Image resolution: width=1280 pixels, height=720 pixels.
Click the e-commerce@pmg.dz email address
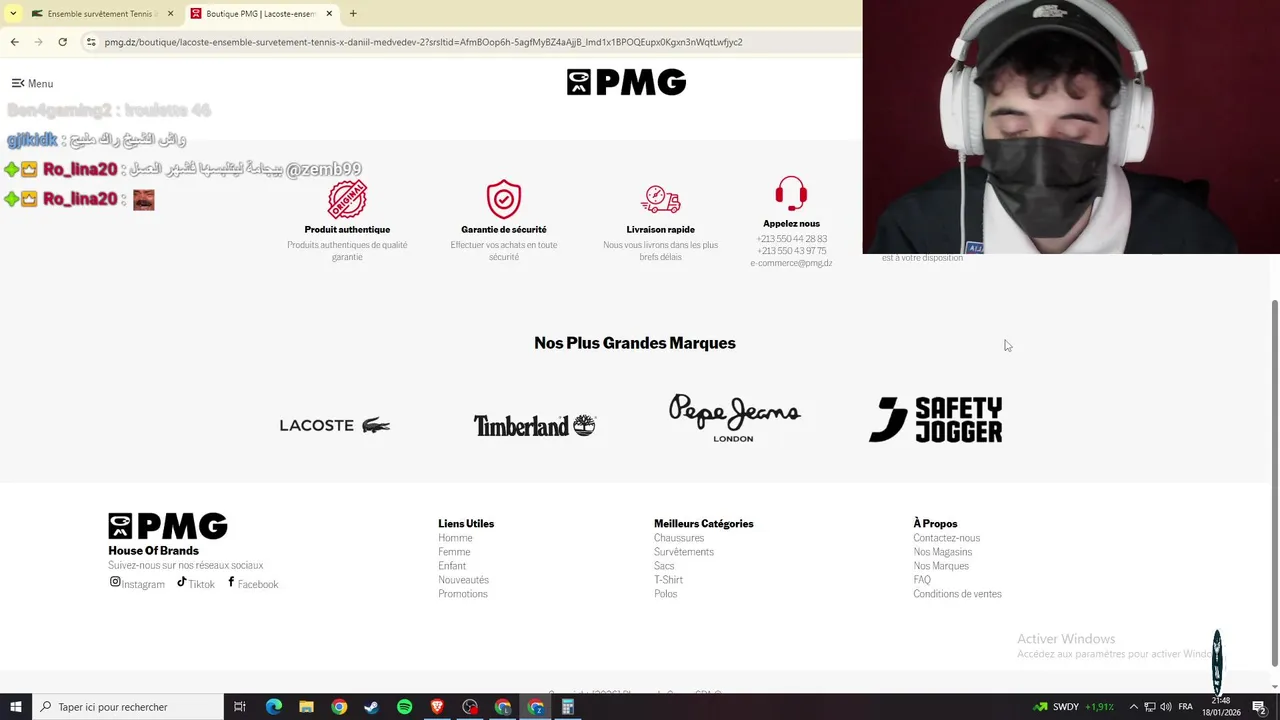[x=791, y=263]
